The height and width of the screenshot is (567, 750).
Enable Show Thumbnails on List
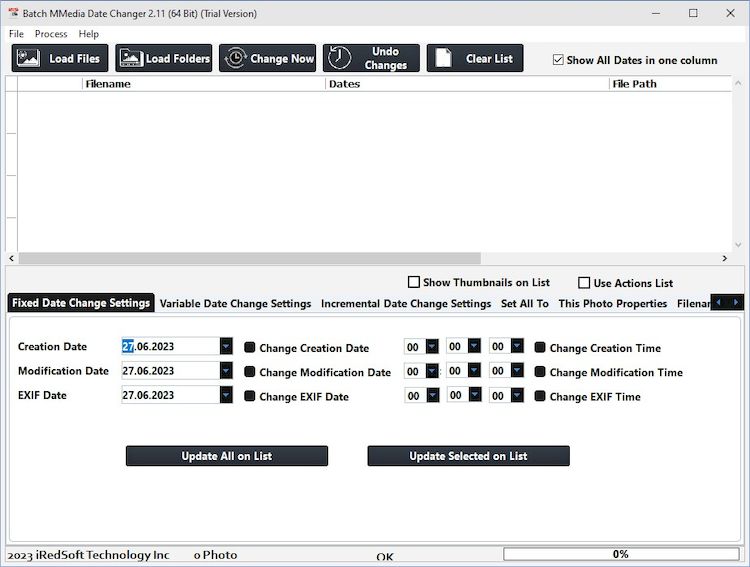[414, 282]
